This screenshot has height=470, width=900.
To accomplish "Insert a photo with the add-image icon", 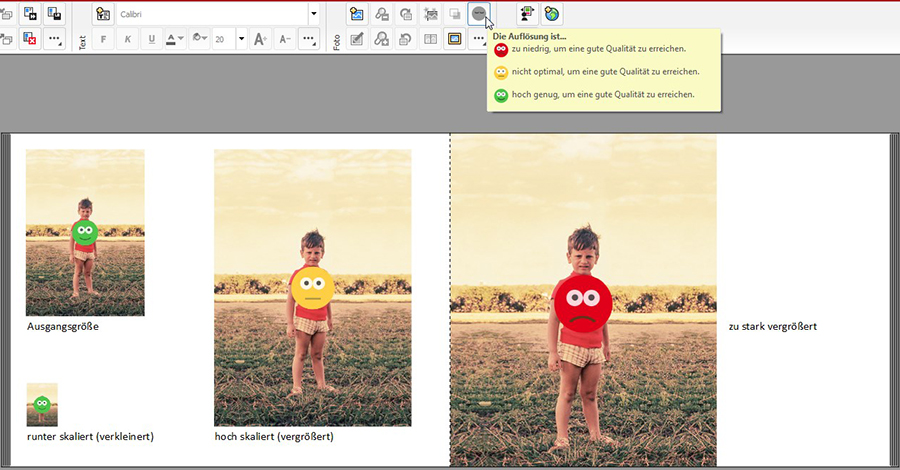I will [x=356, y=14].
